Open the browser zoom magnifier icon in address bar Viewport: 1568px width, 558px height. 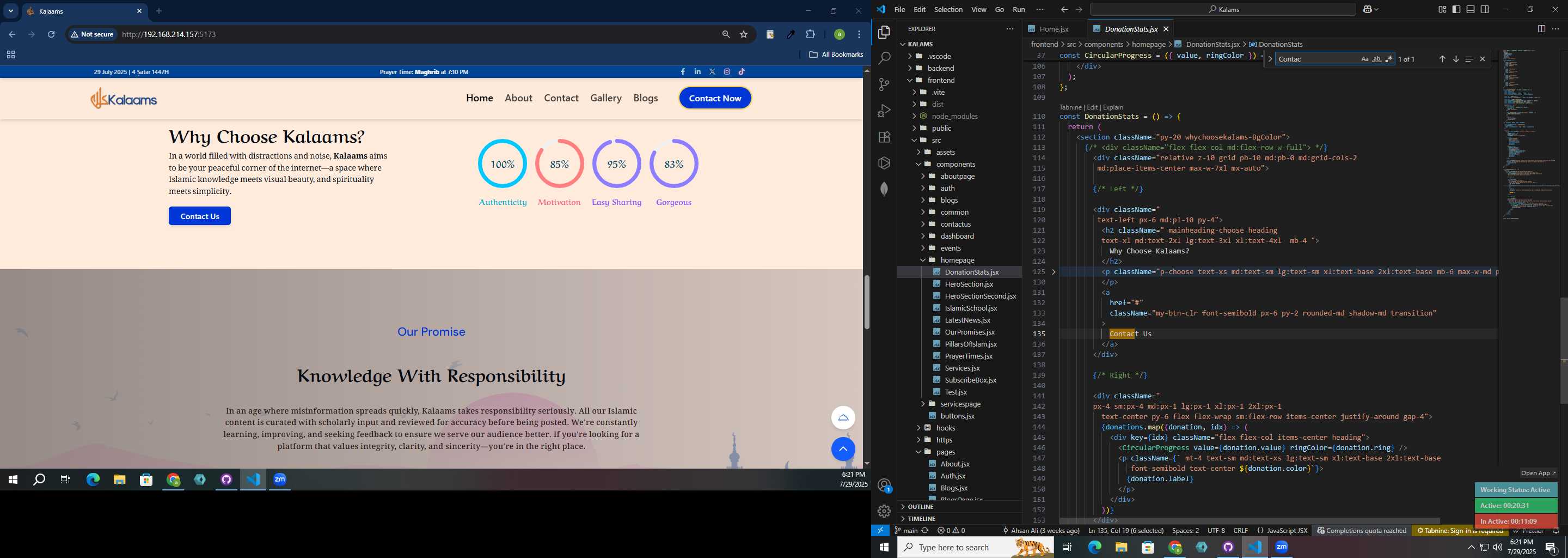click(x=726, y=35)
